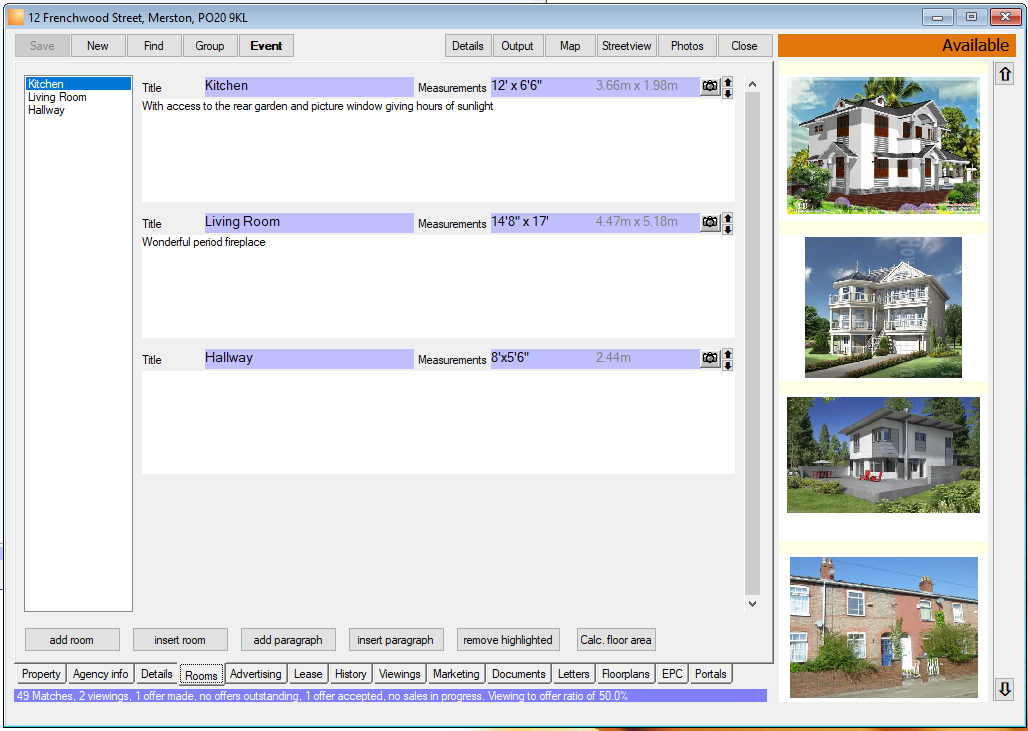The height and width of the screenshot is (731, 1028).
Task: Click rooms scrollbar down arrow
Action: click(x=753, y=604)
